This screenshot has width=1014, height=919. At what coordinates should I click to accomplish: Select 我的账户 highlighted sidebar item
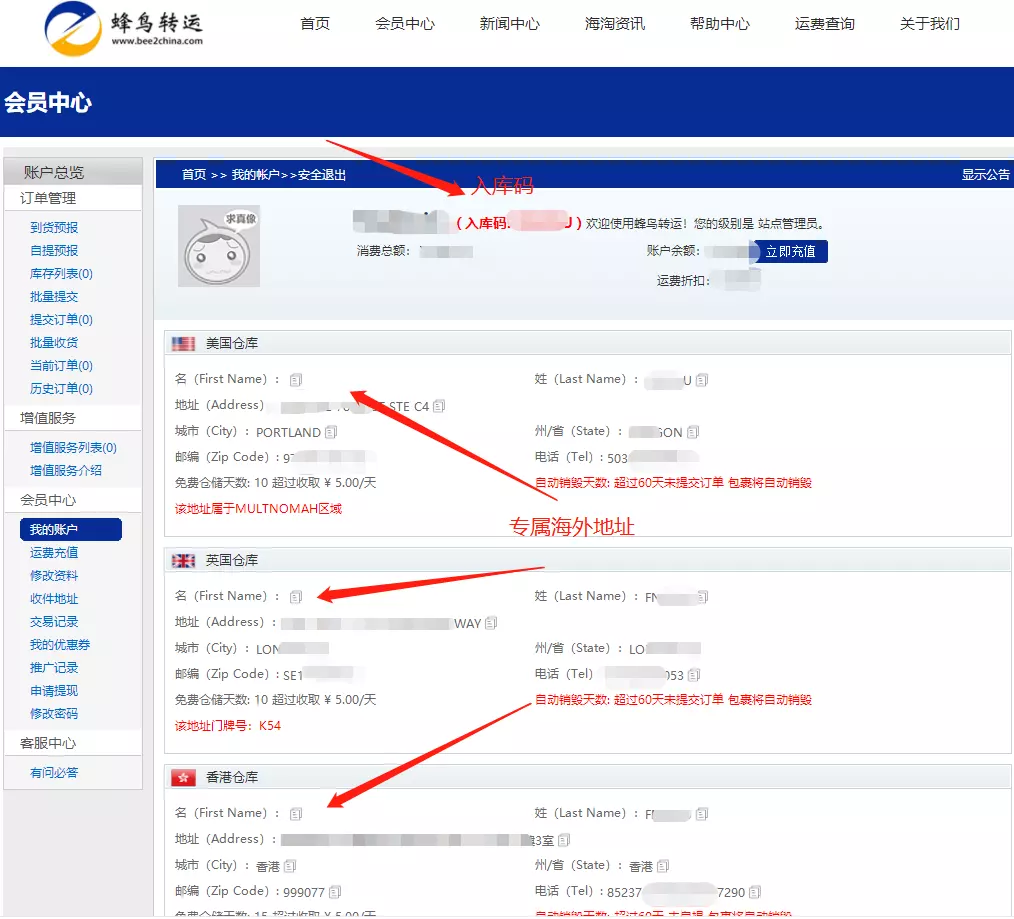click(70, 530)
